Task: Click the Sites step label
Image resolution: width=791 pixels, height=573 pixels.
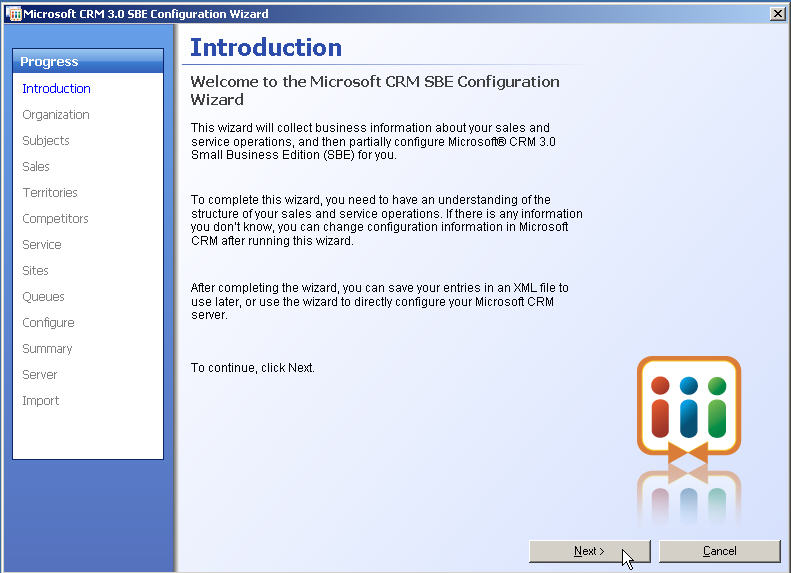Action: [35, 271]
